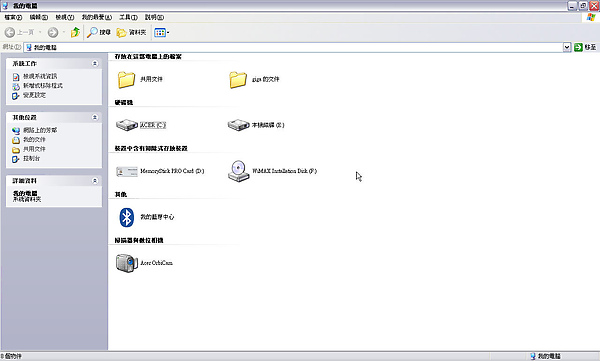
Task: Open the 檔案(F) menu
Action: coord(13,17)
